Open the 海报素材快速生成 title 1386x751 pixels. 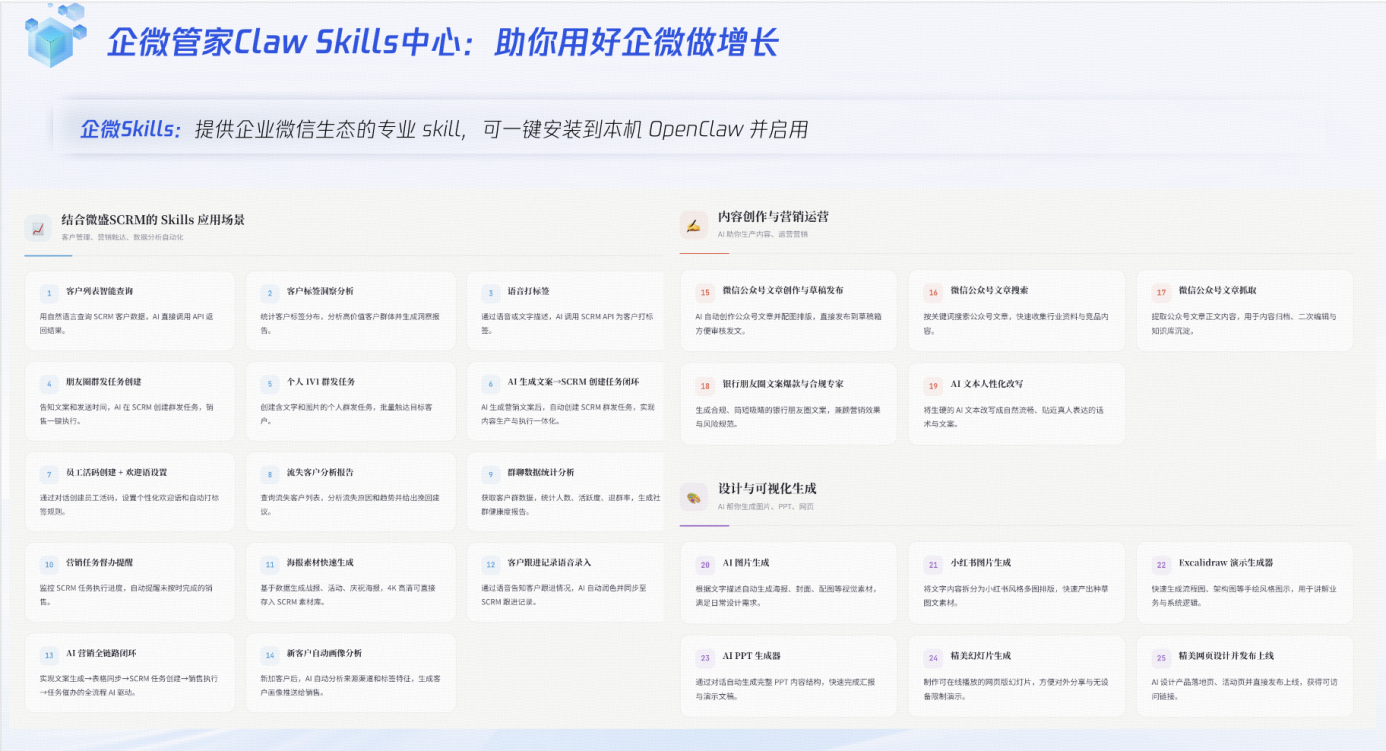[x=320, y=563]
